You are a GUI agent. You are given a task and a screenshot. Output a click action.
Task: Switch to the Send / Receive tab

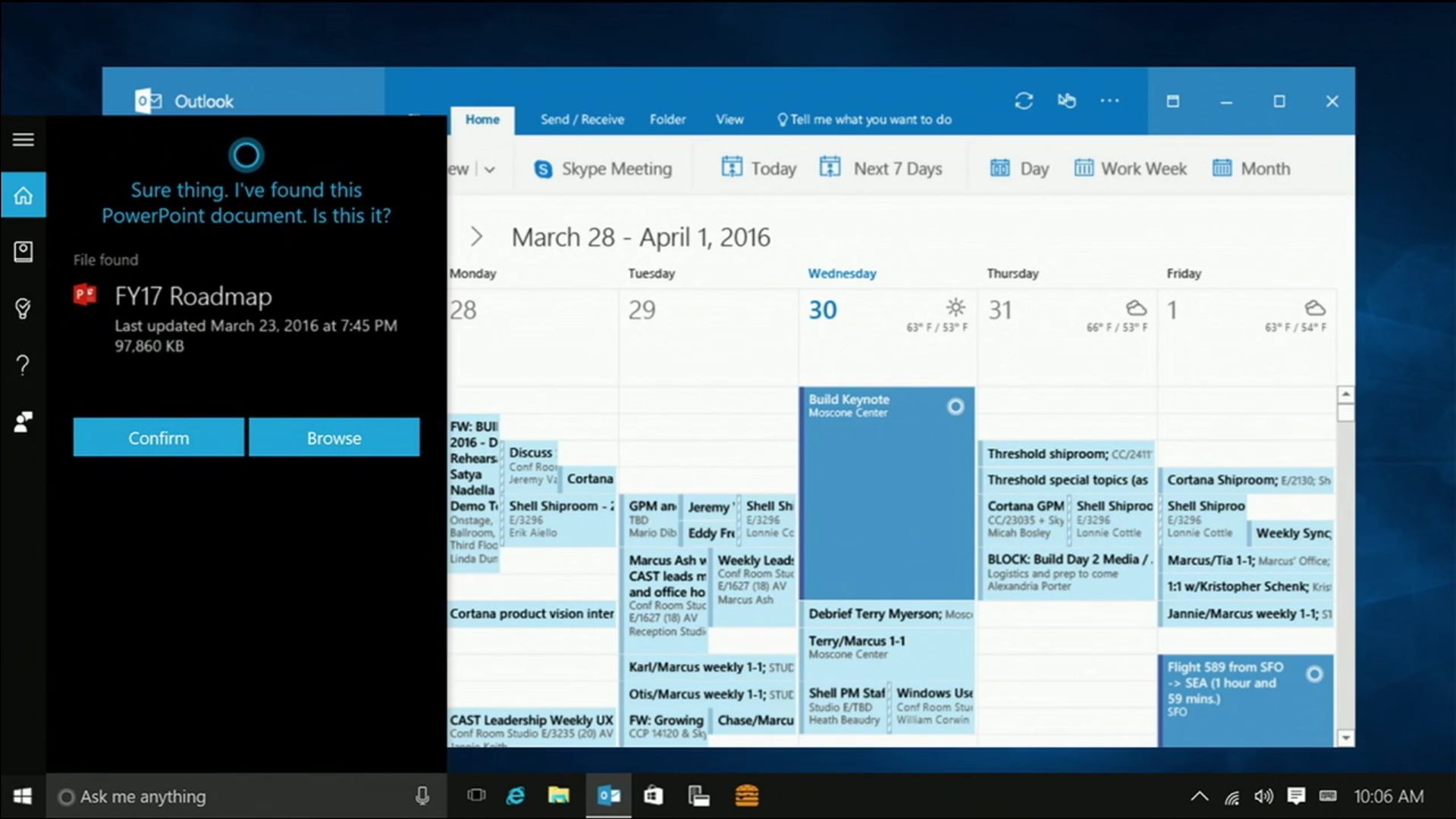[582, 120]
